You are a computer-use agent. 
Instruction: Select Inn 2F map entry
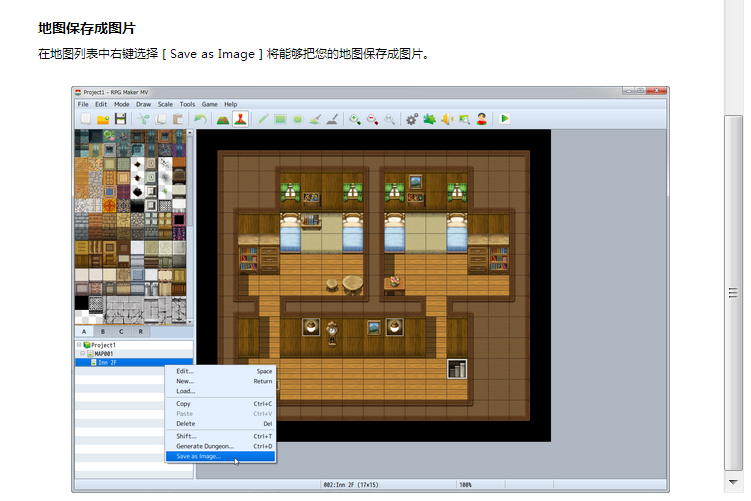coord(134,363)
